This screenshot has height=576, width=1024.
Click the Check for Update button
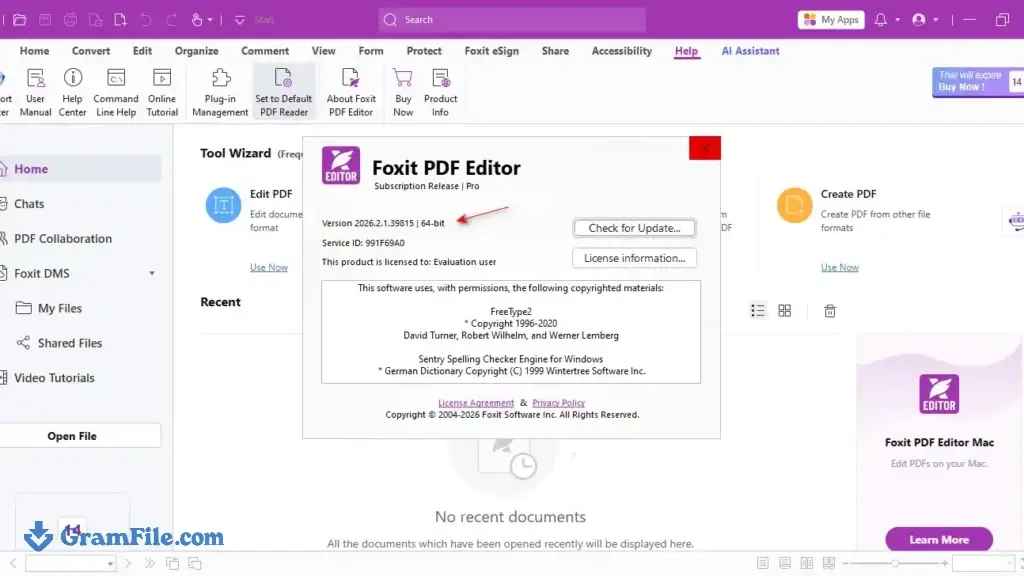(634, 228)
